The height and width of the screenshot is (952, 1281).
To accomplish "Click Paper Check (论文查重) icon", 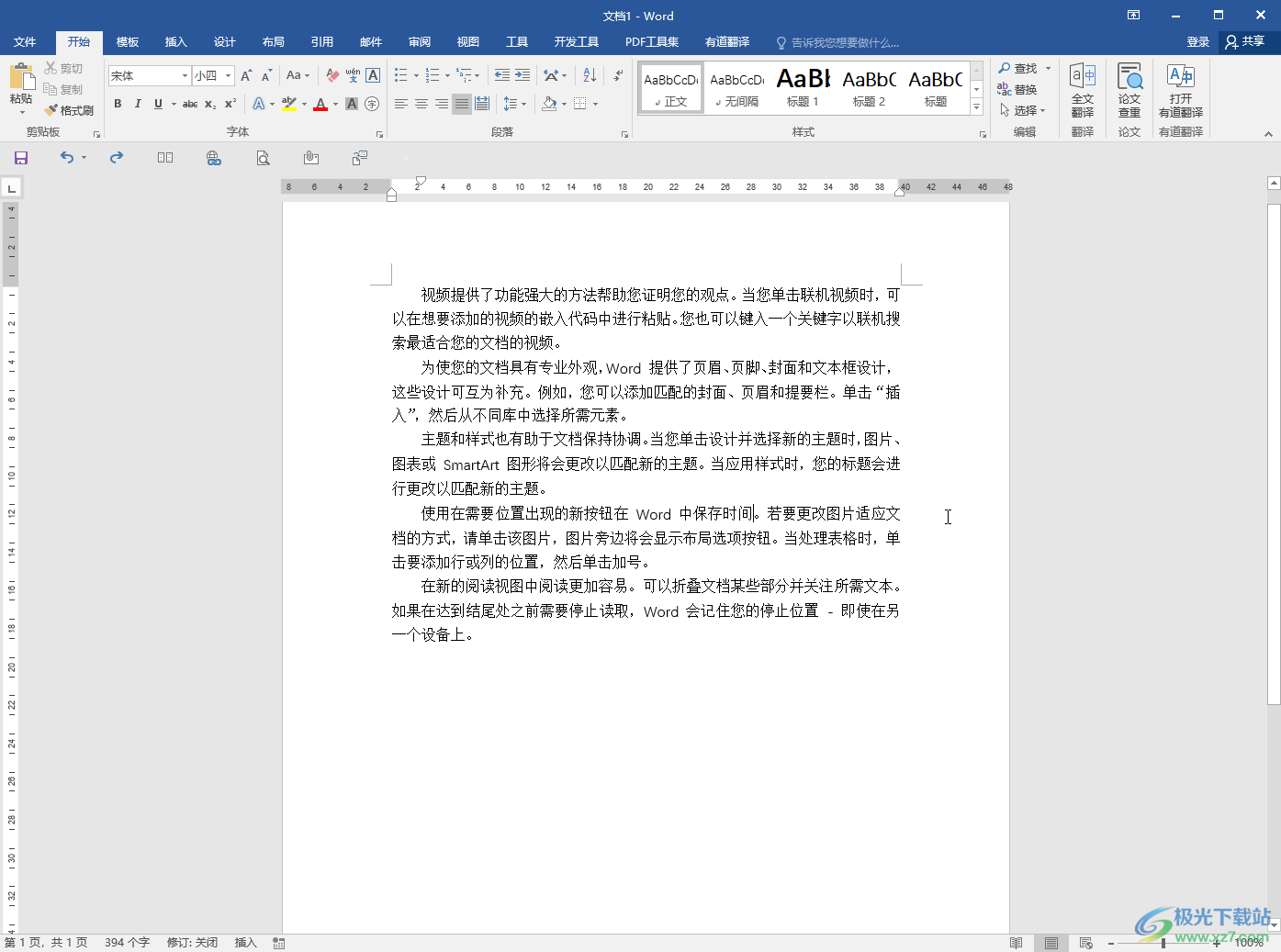I will click(x=1129, y=91).
